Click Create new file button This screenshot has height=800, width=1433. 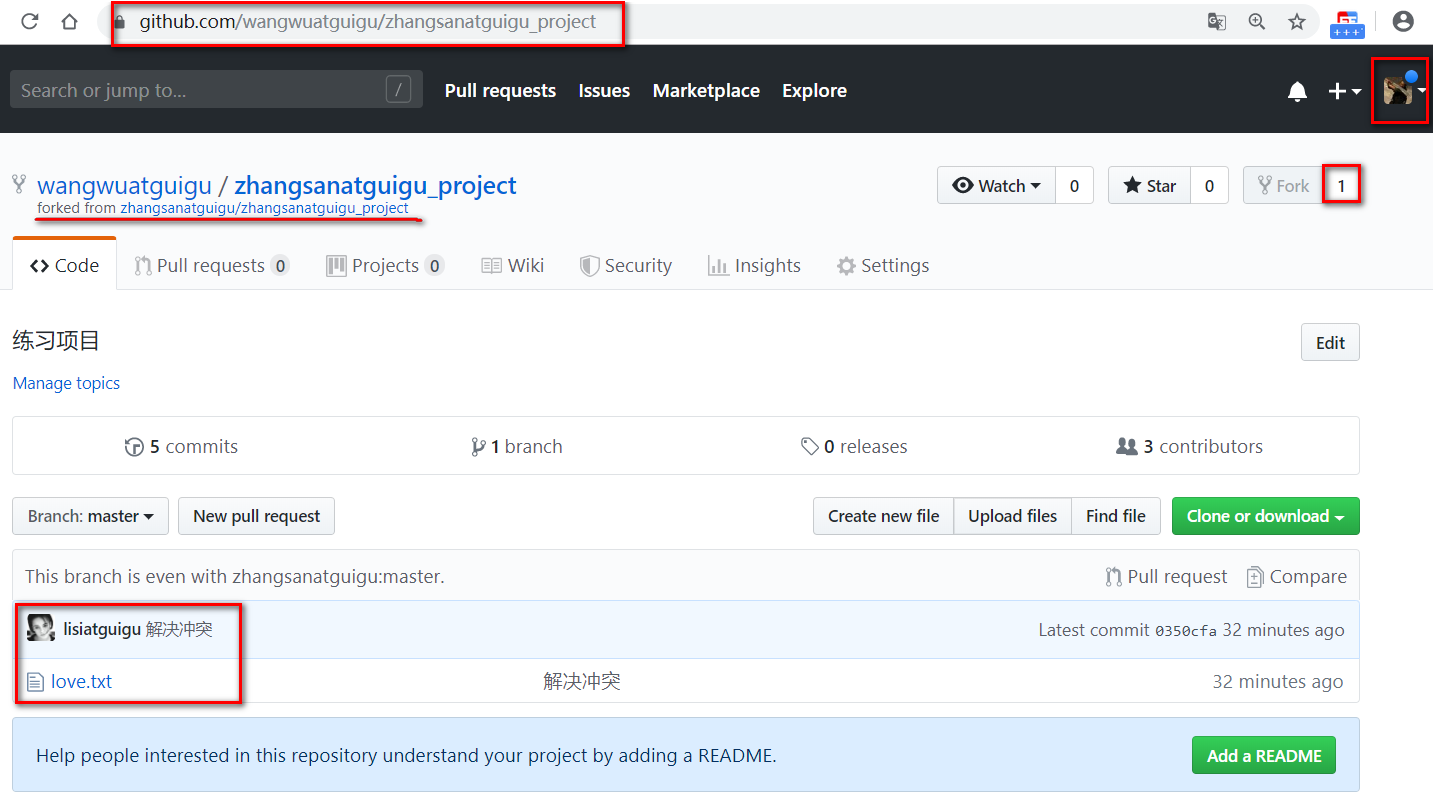tap(883, 516)
